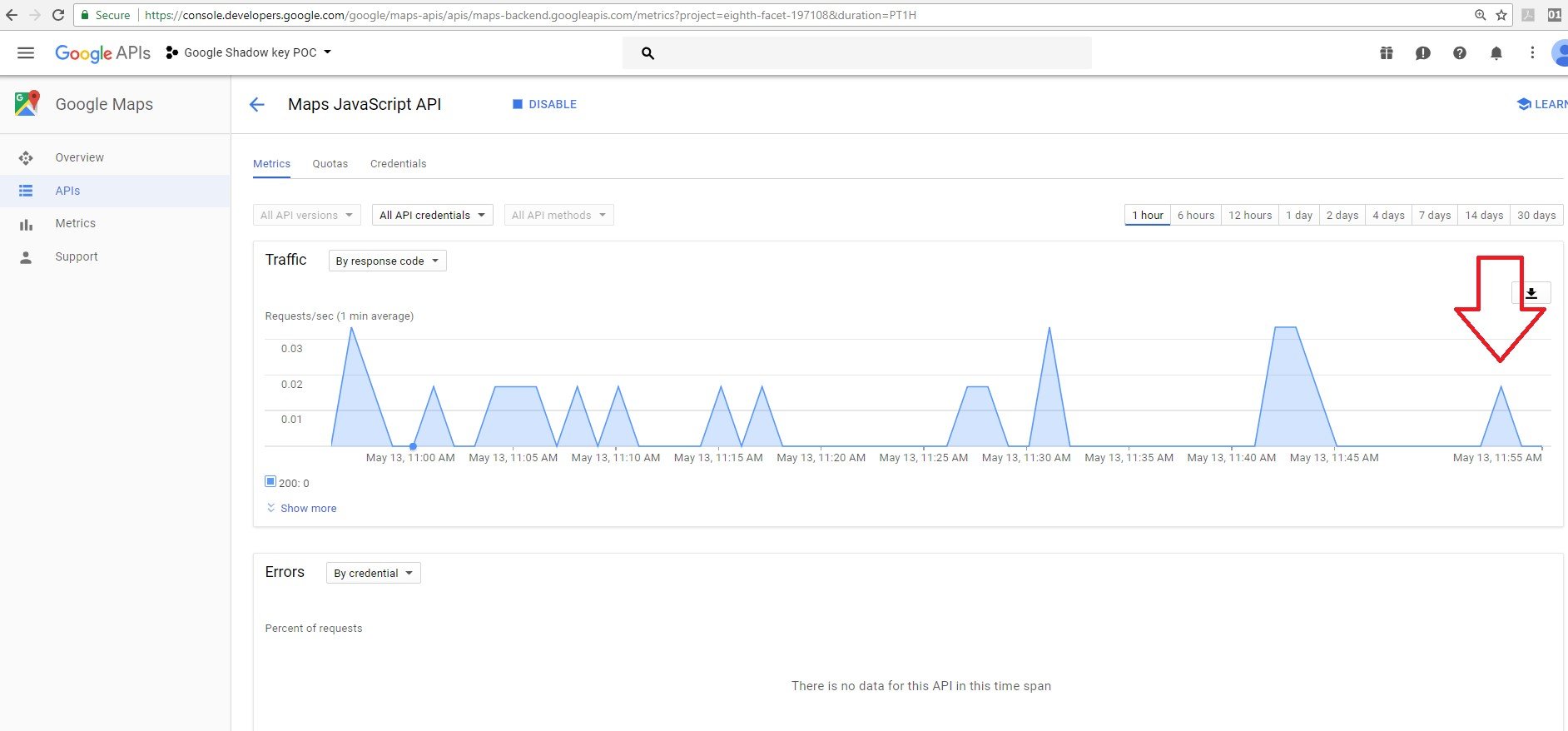Select Metrics in sidebar
1568x731 pixels.
[115, 223]
